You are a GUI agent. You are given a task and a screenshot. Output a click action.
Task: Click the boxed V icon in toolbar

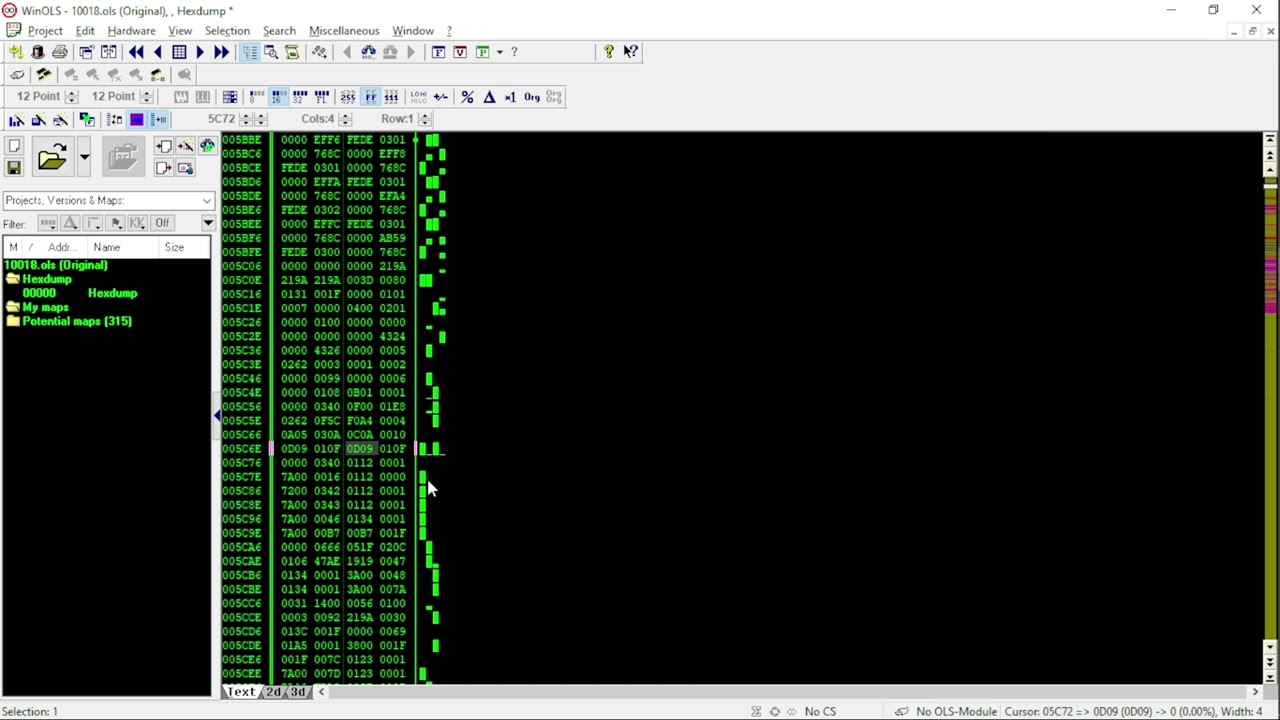tap(460, 52)
